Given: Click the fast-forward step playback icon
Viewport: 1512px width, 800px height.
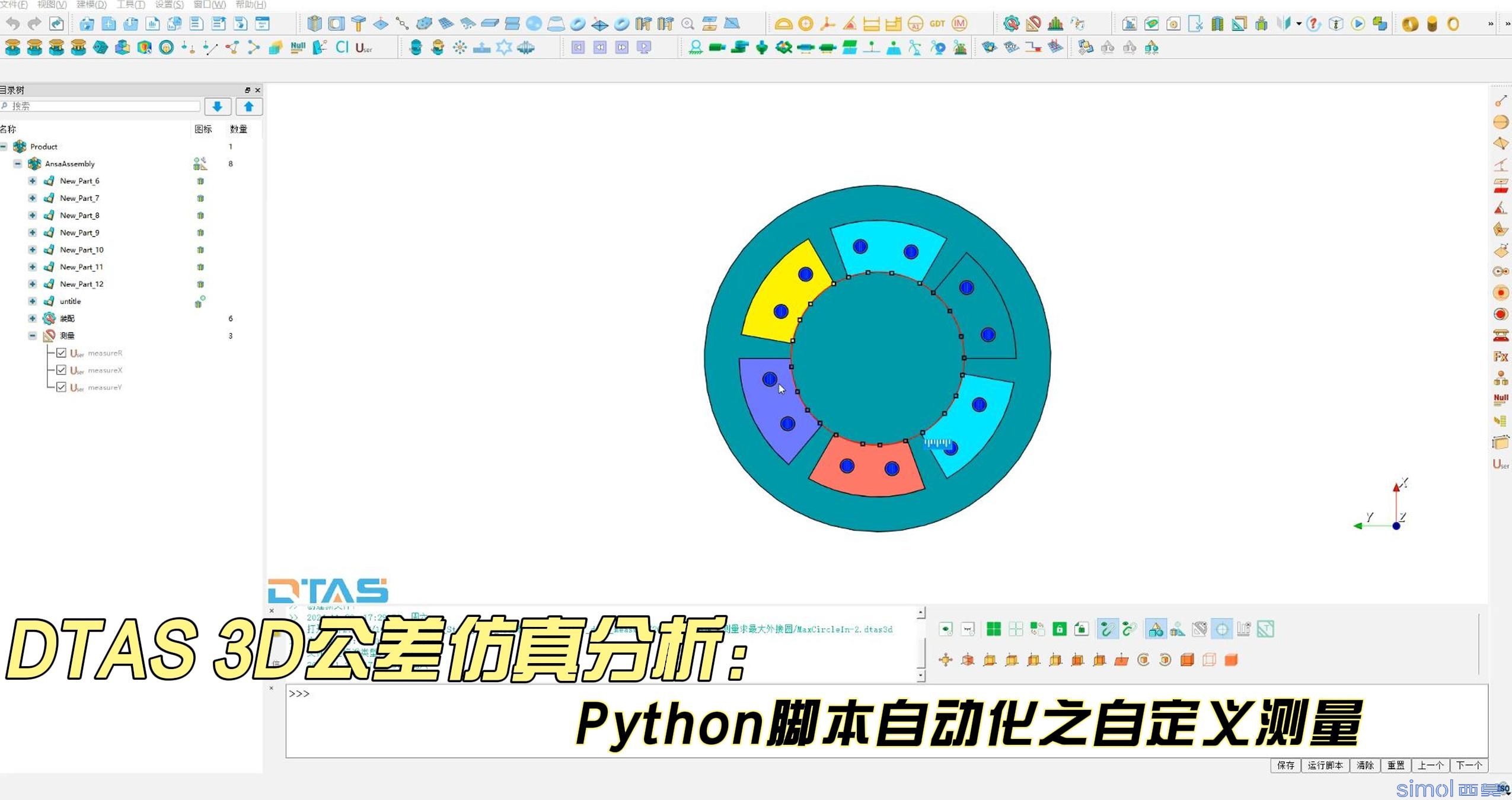Looking at the screenshot, I should [x=622, y=47].
